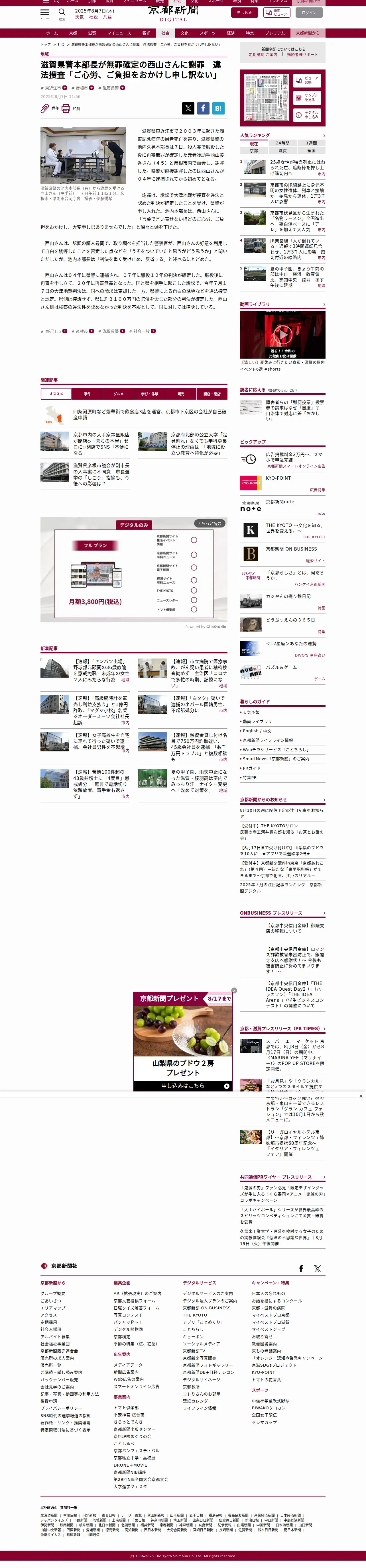The image size is (366, 1568).
Task: Filter ranking by 滋賀 tab
Action: coord(282,150)
